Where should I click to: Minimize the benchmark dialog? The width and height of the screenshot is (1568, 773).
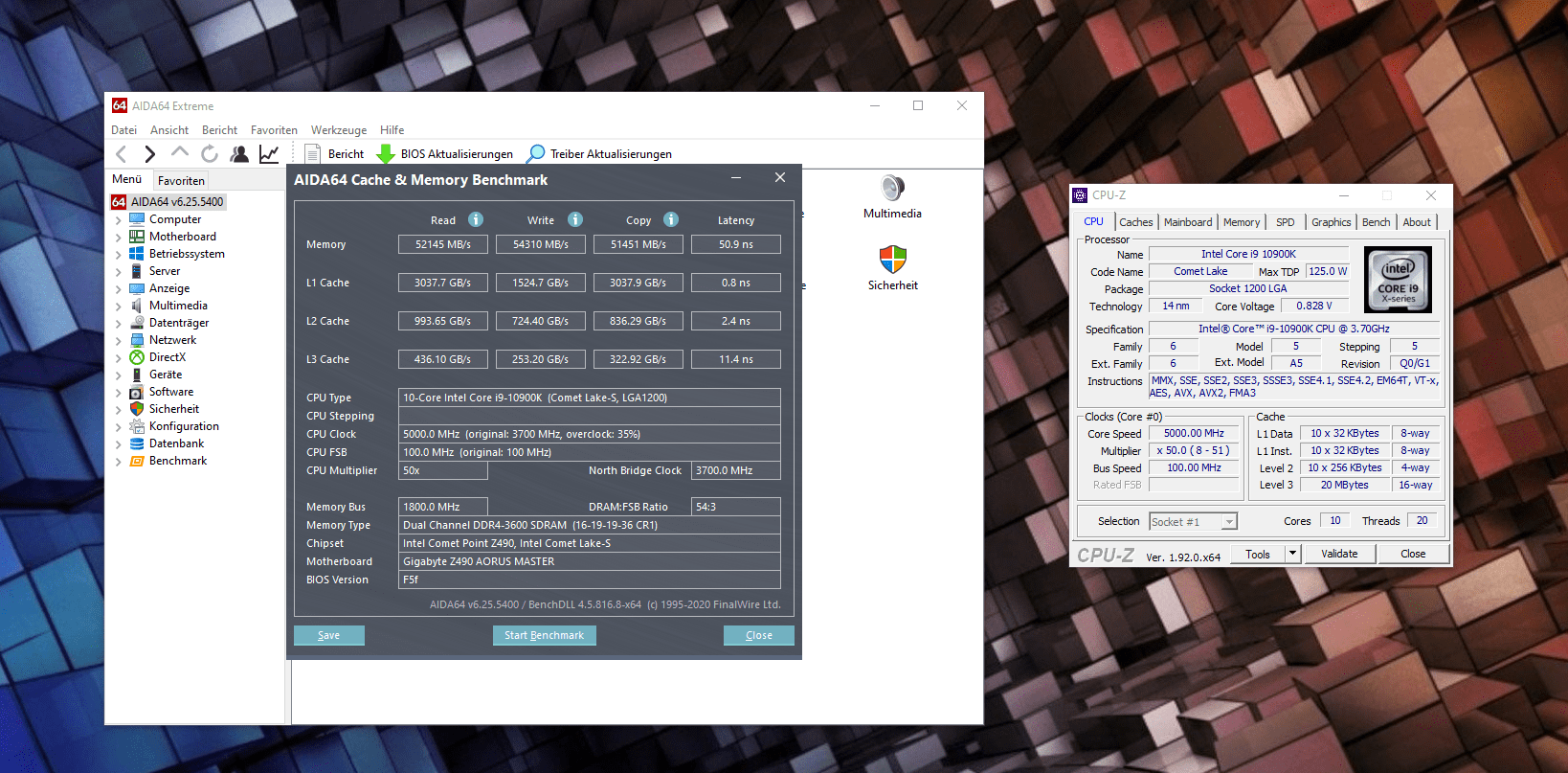tap(736, 178)
